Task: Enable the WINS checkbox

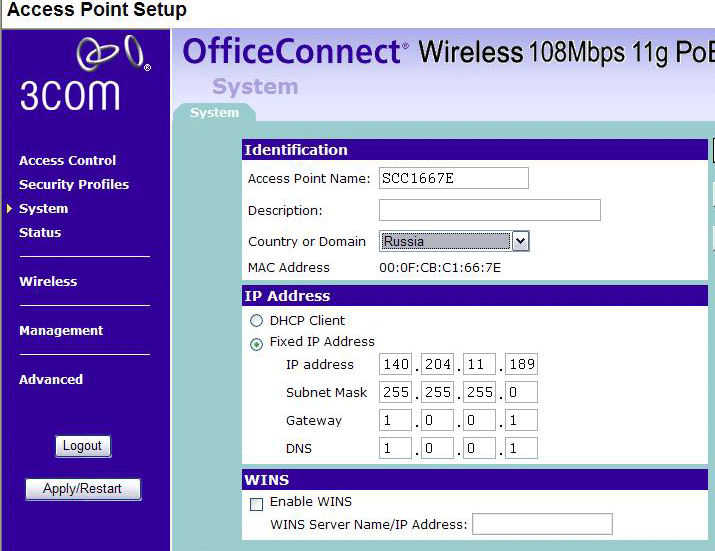Action: pos(257,504)
